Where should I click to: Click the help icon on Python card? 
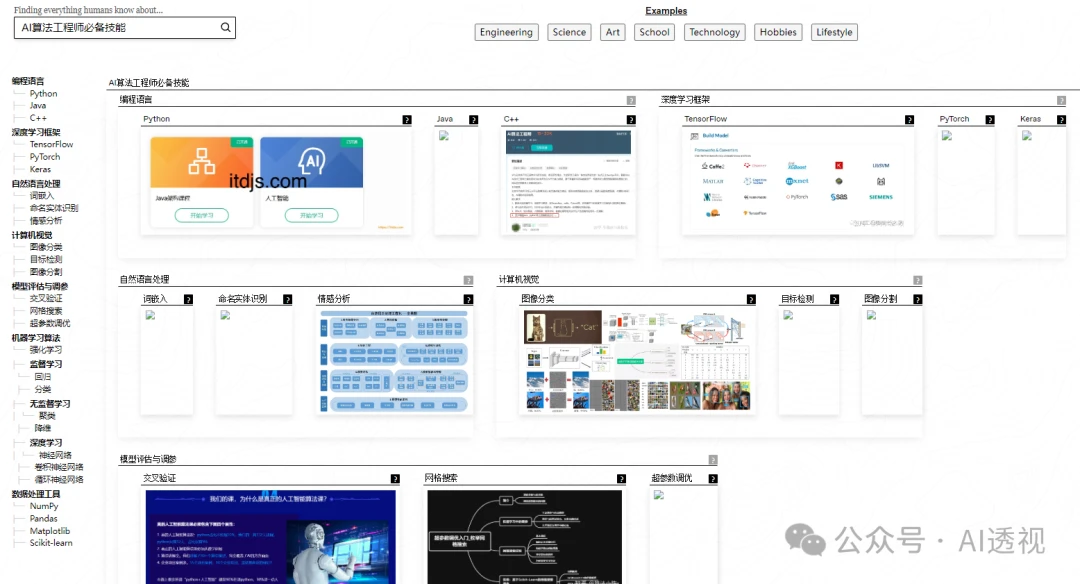coord(407,120)
